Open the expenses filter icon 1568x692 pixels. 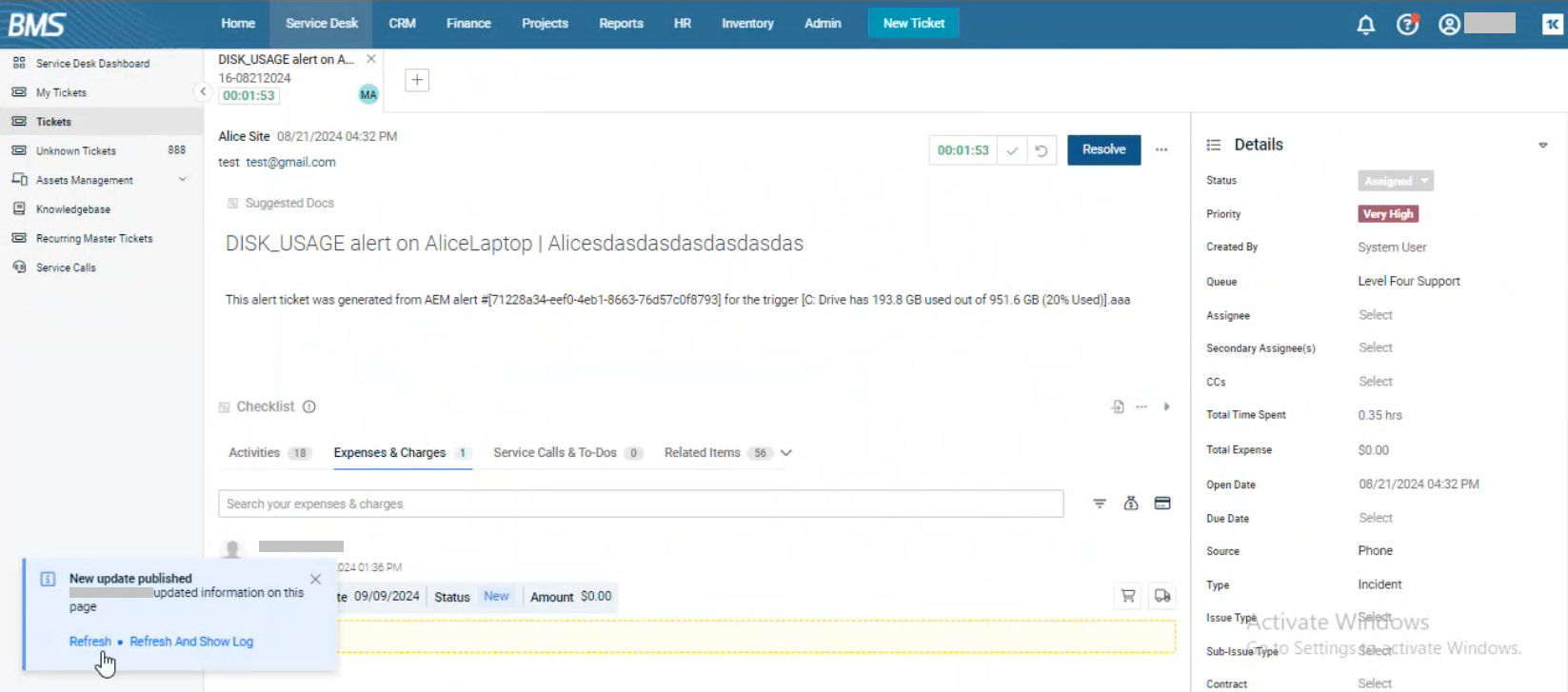[1100, 504]
